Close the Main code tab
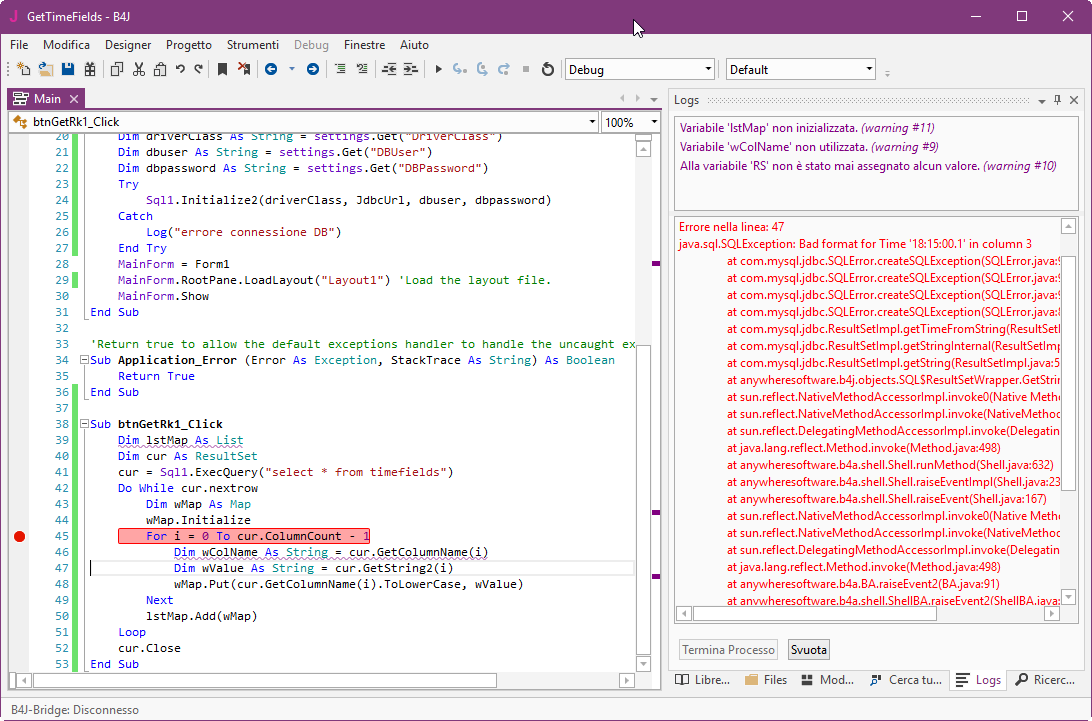This screenshot has width=1092, height=721. click(x=74, y=99)
